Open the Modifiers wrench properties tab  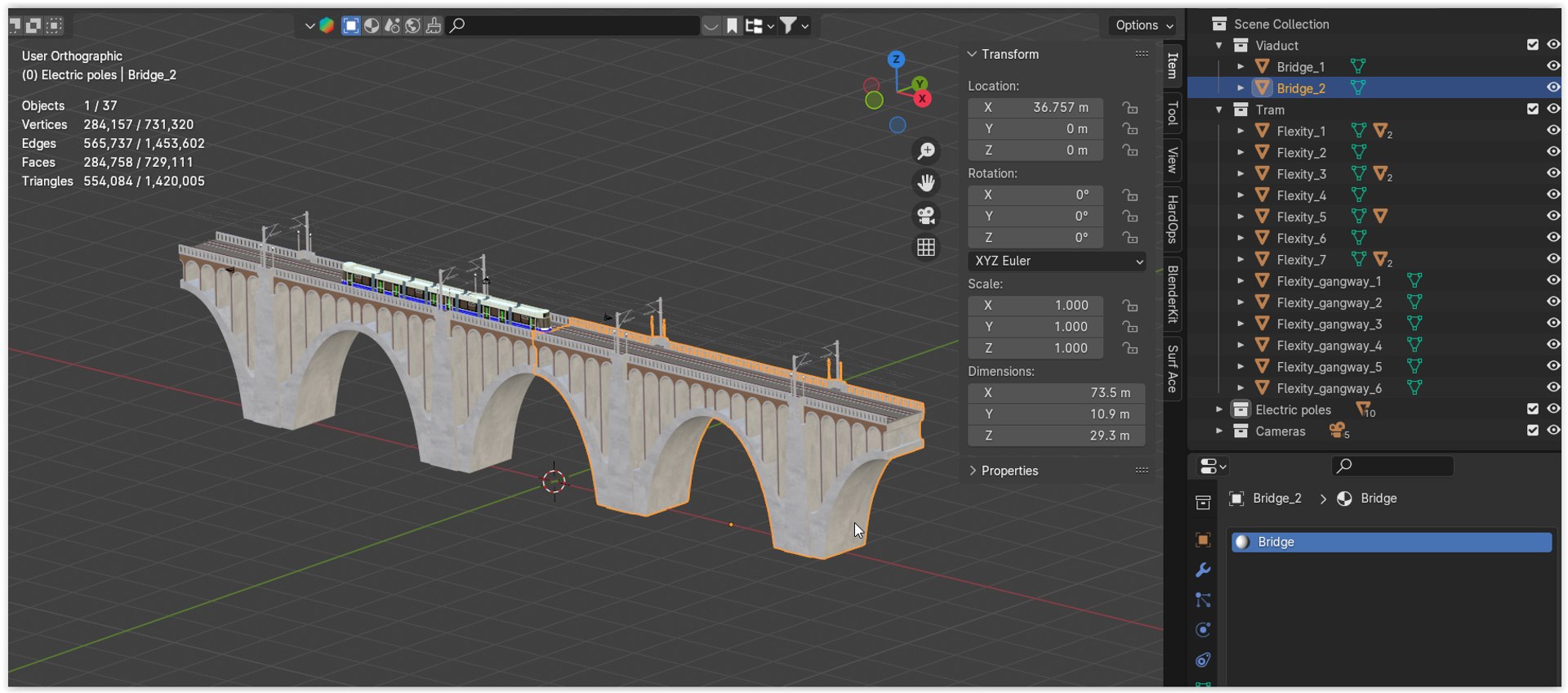(x=1203, y=570)
